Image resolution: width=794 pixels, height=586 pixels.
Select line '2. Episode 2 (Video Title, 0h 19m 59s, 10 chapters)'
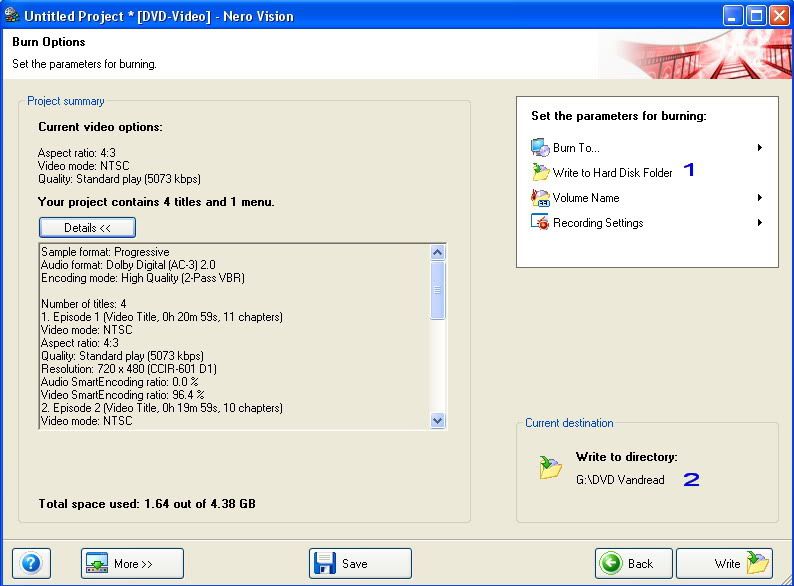[162, 408]
